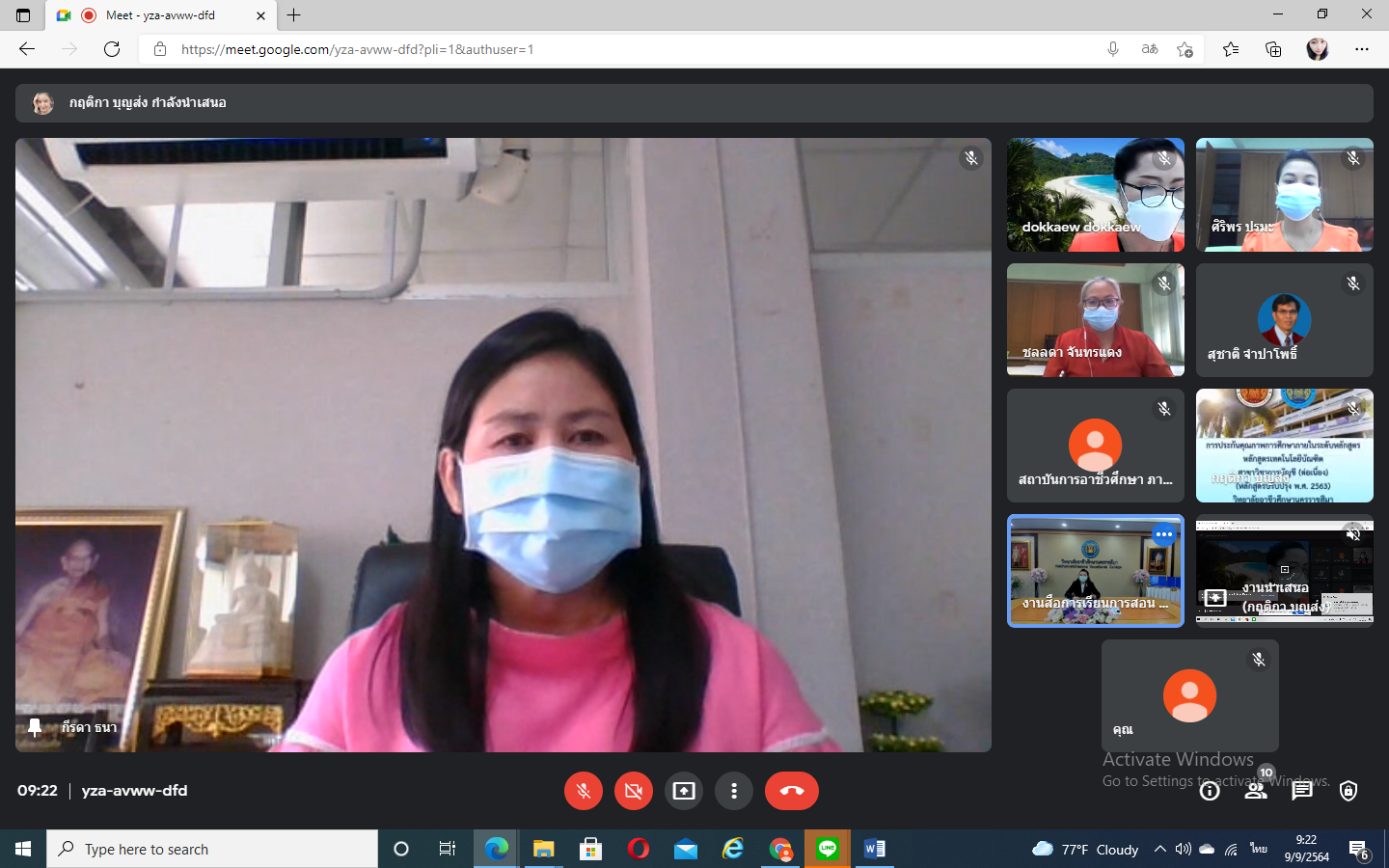Open the Collections button in browser toolbar
This screenshot has height=868, width=1389.
(1273, 49)
